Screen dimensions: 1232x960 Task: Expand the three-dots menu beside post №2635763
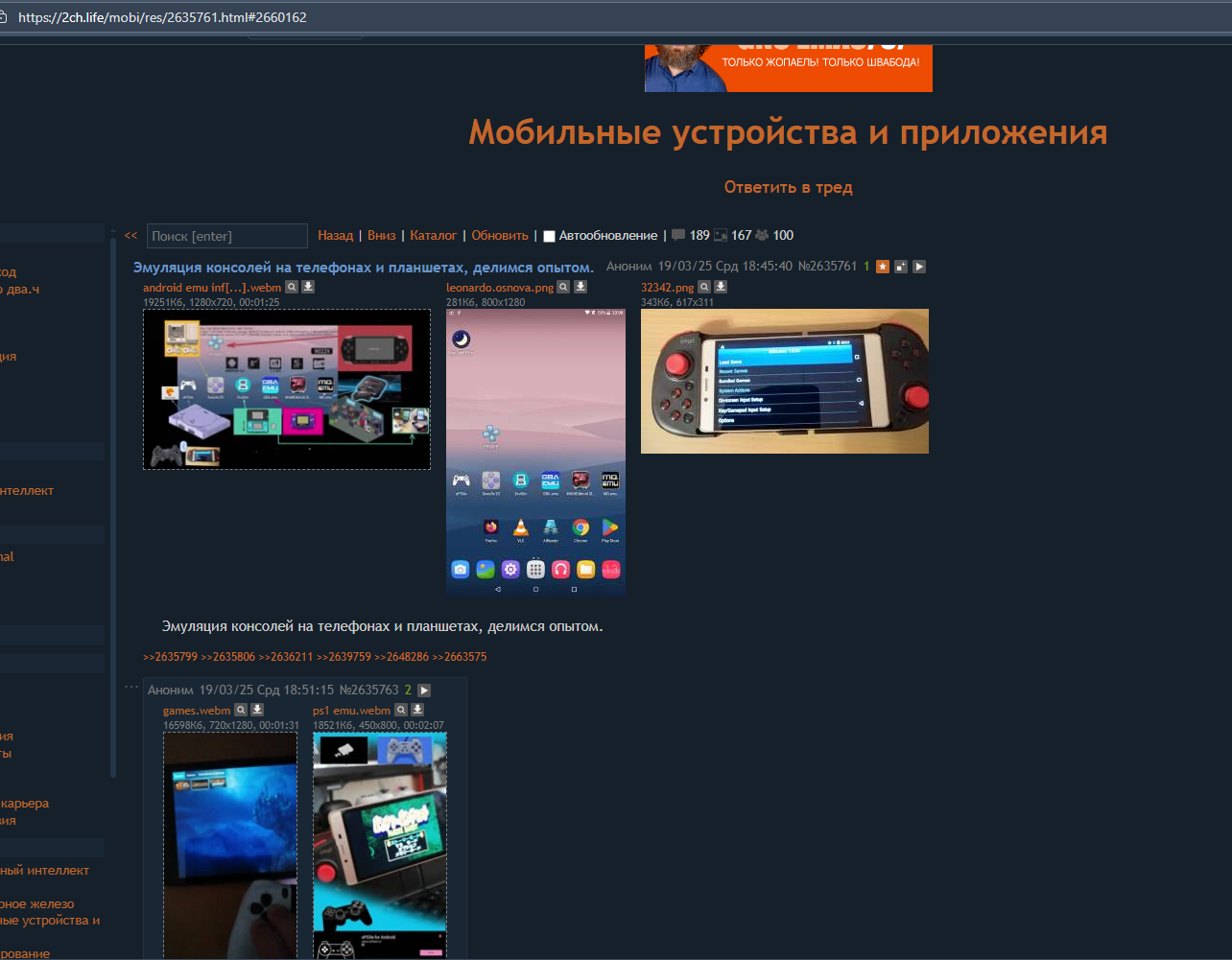[x=131, y=688]
